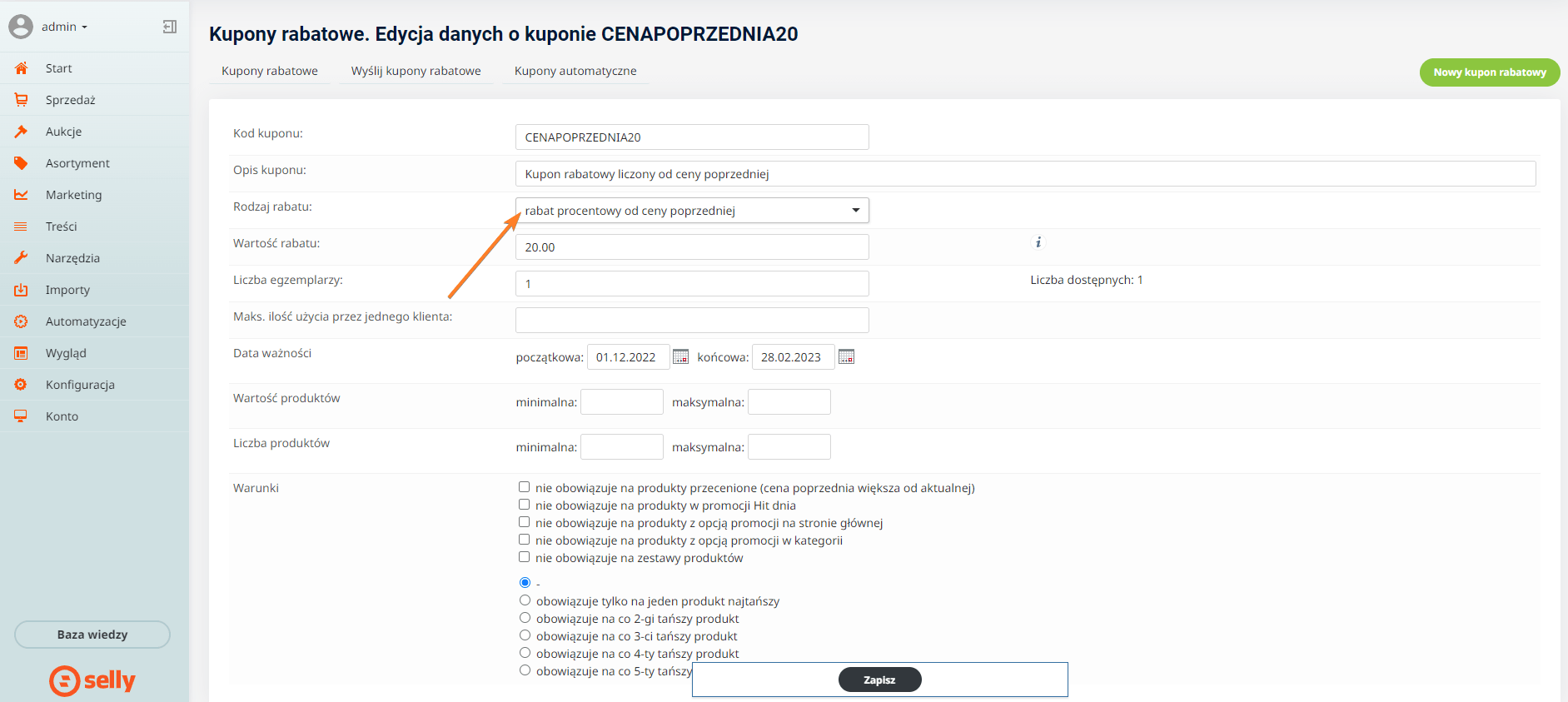Viewport: 1568px width, 702px height.
Task: Open calendar picker for start date
Action: click(680, 357)
